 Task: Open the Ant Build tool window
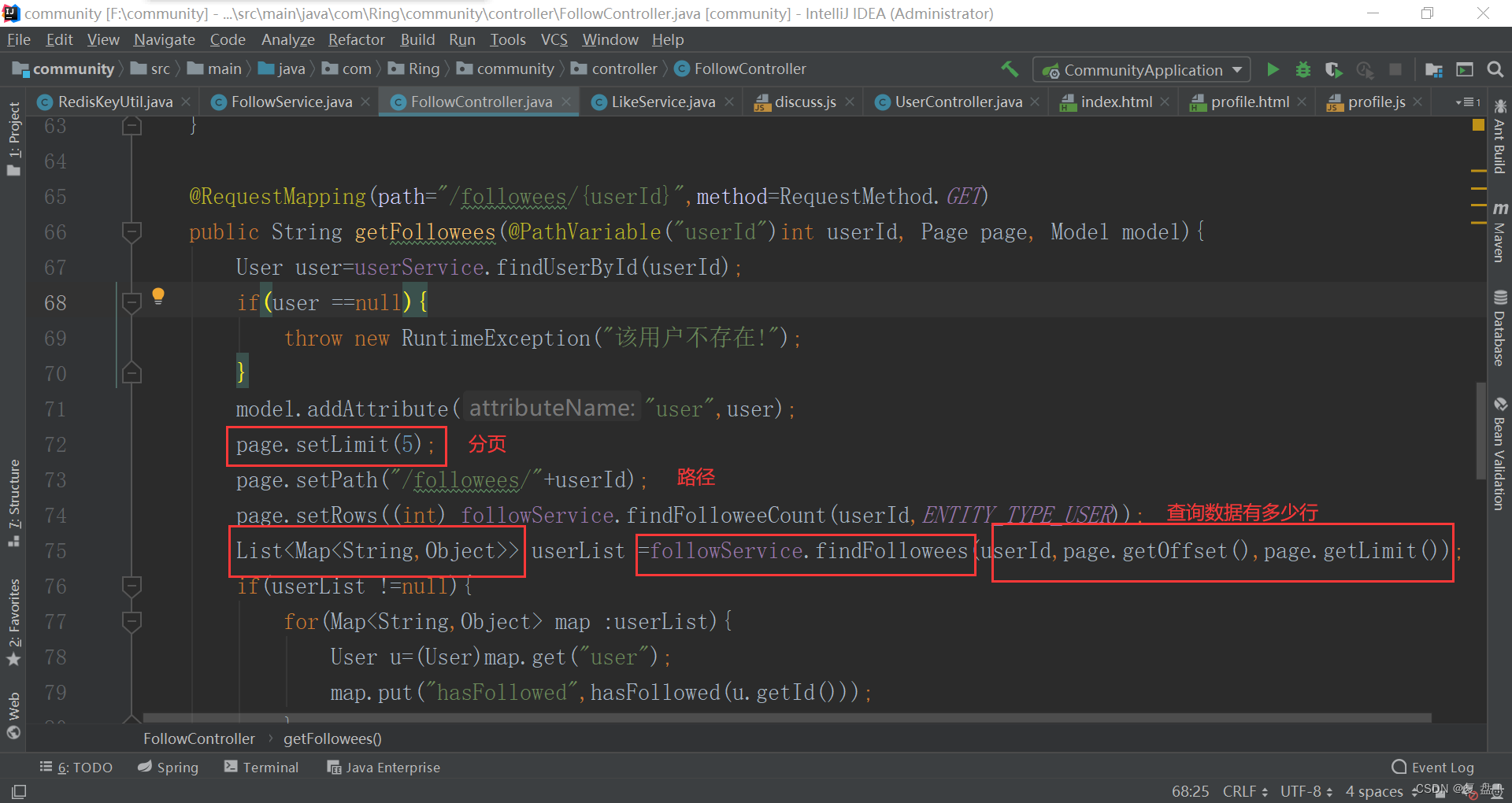[1499, 137]
